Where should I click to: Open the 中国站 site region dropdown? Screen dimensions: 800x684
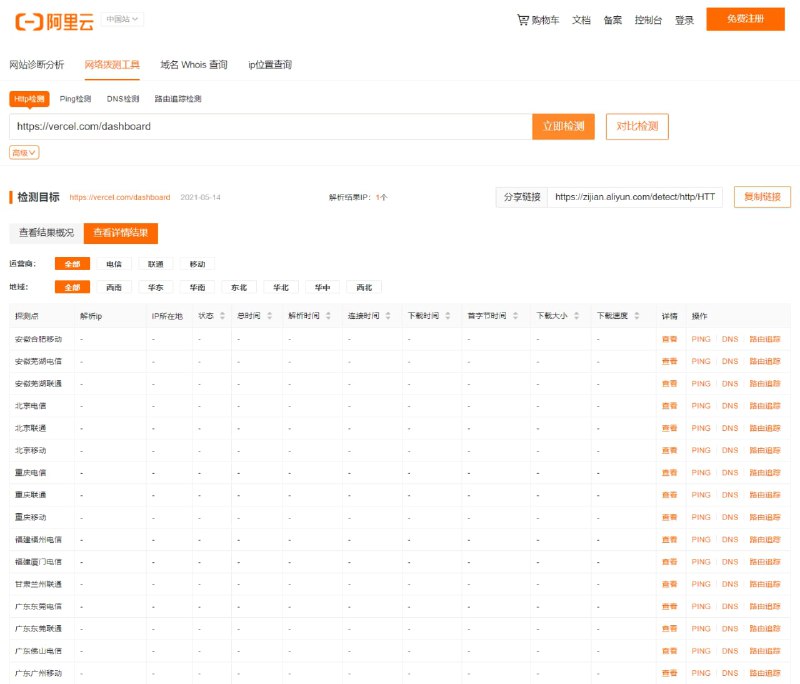[123, 19]
